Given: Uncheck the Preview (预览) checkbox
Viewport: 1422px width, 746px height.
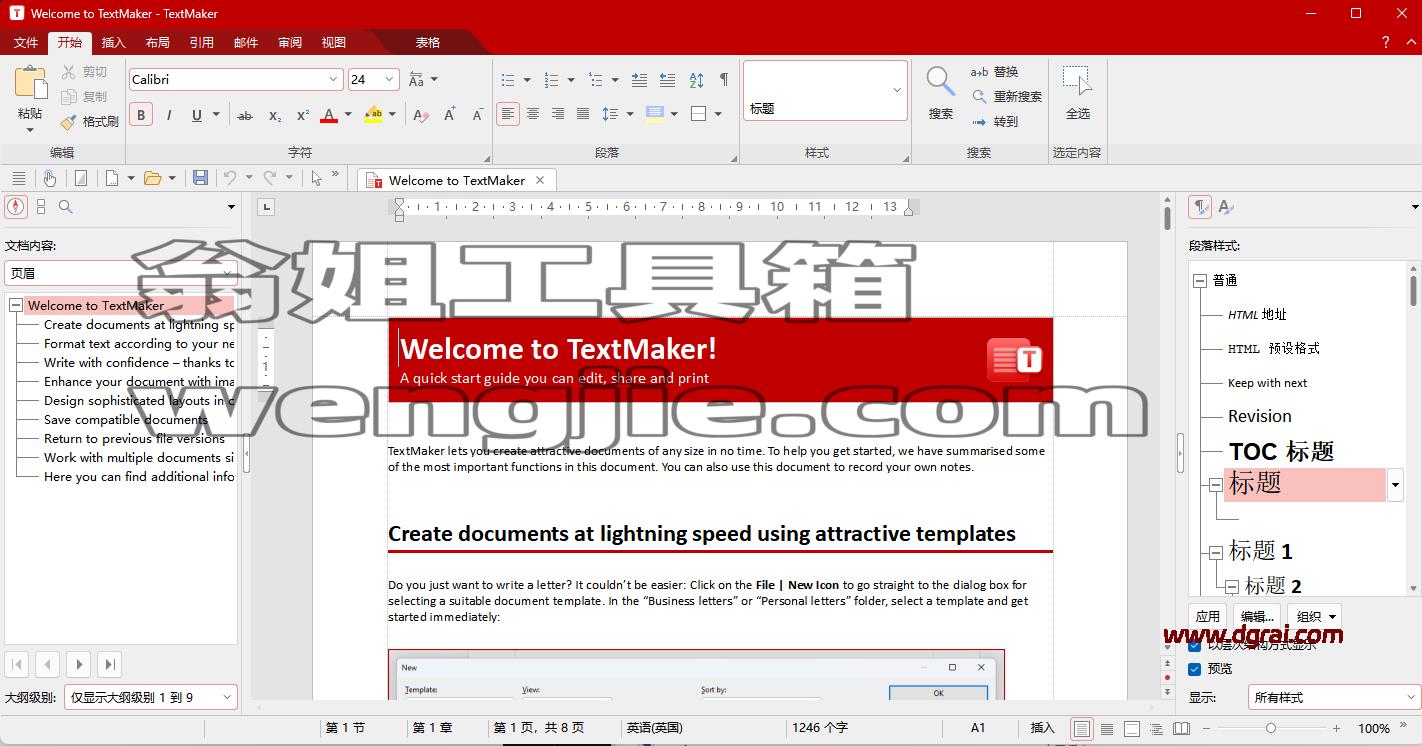Looking at the screenshot, I should click(x=1194, y=669).
